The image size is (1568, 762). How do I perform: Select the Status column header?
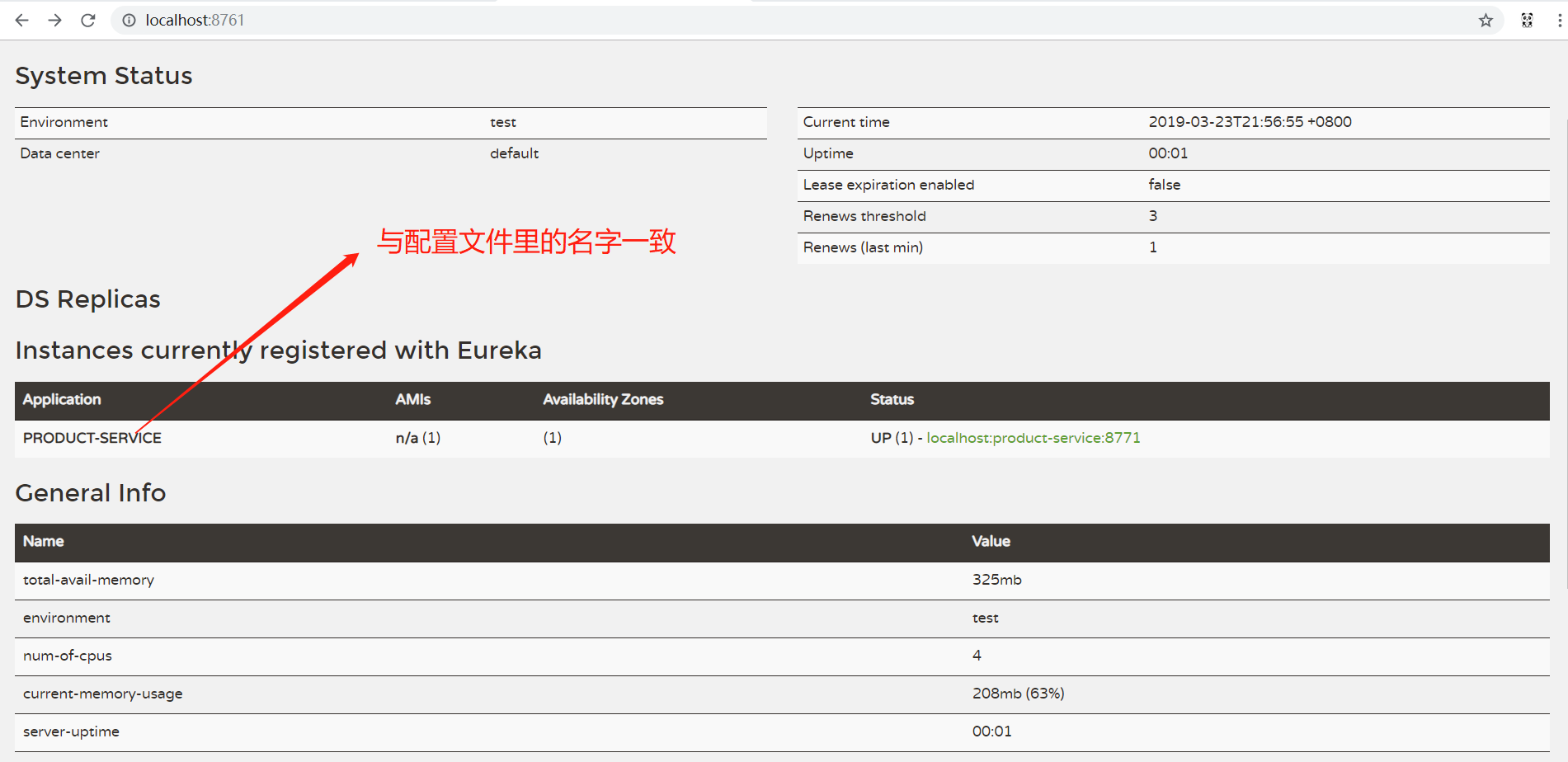(x=892, y=400)
